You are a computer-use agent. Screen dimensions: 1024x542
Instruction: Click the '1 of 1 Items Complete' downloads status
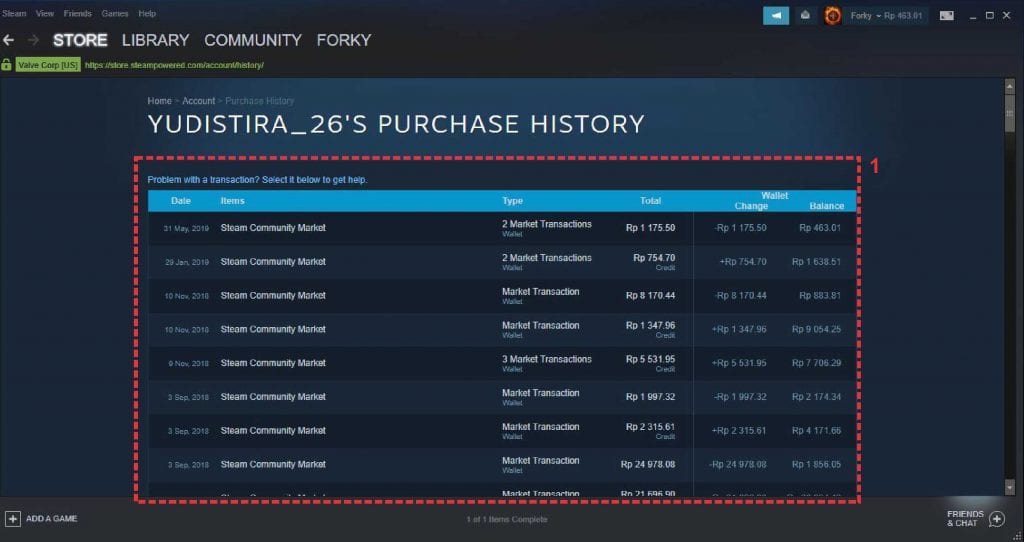point(507,520)
